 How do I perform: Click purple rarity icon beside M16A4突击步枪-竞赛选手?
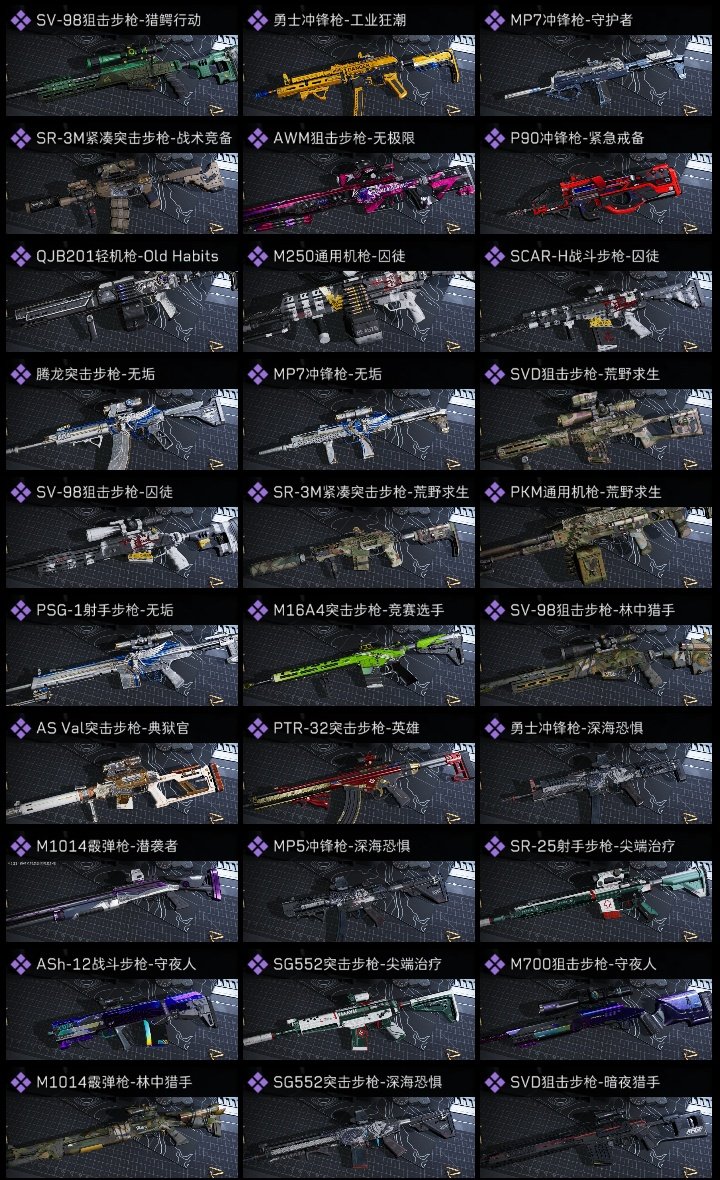(x=257, y=610)
